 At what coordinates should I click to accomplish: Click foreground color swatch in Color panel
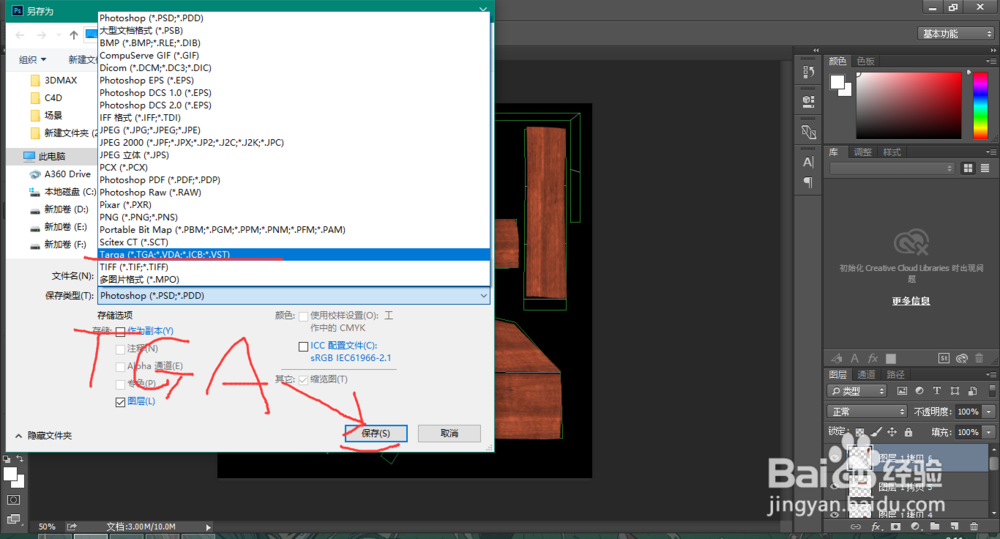click(x=837, y=82)
